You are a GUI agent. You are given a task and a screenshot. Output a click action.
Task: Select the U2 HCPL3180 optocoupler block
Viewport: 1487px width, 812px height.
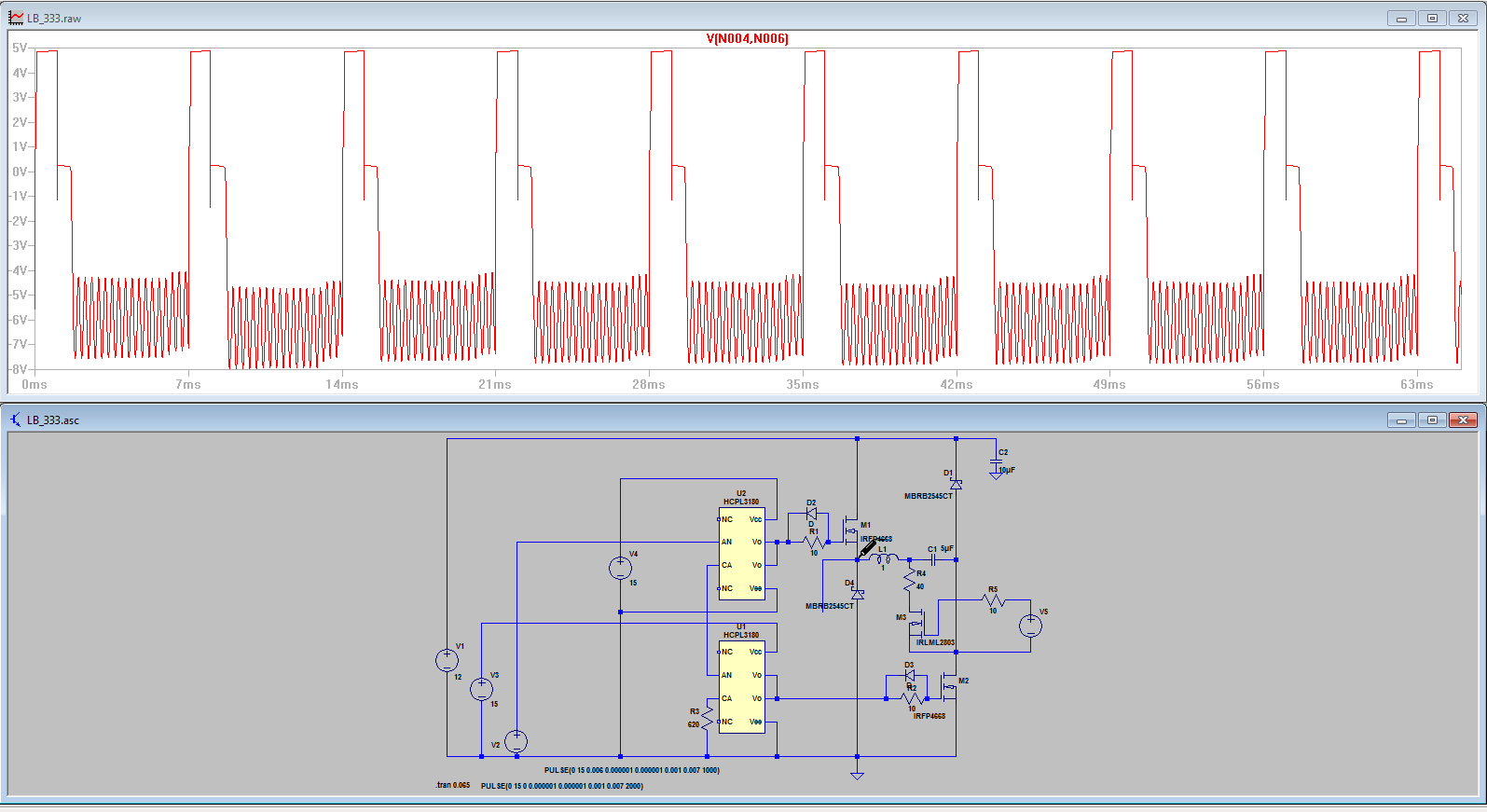[741, 554]
